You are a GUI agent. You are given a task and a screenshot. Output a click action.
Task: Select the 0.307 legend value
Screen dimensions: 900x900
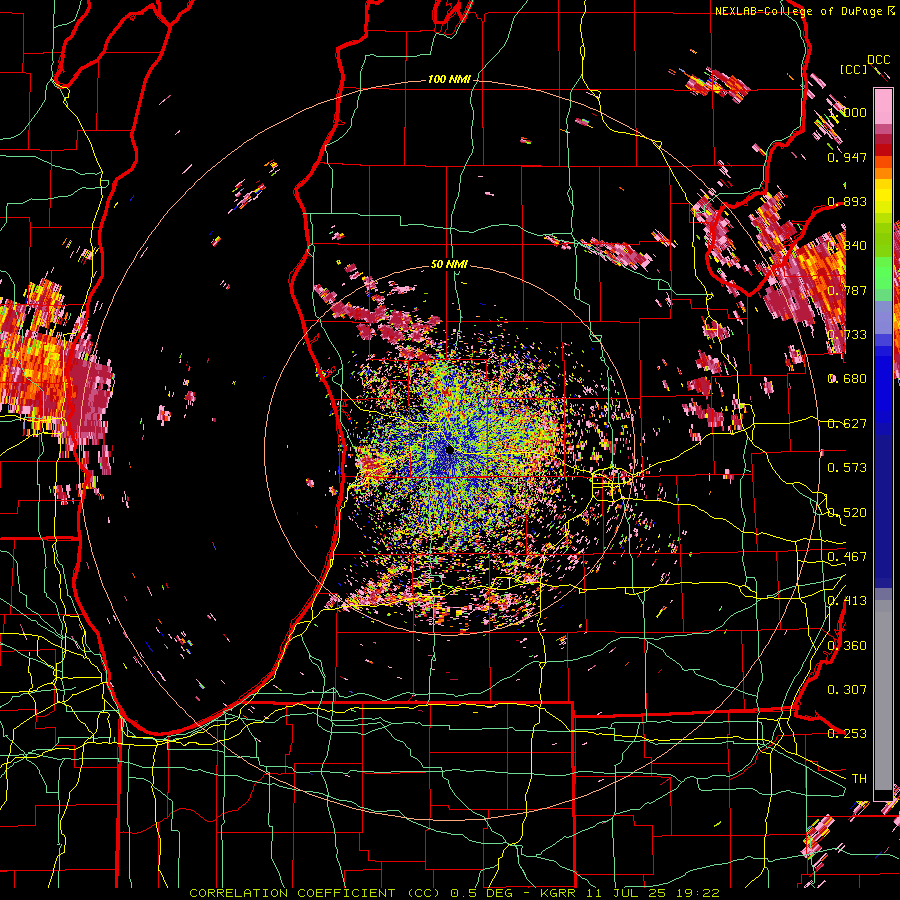click(847, 689)
